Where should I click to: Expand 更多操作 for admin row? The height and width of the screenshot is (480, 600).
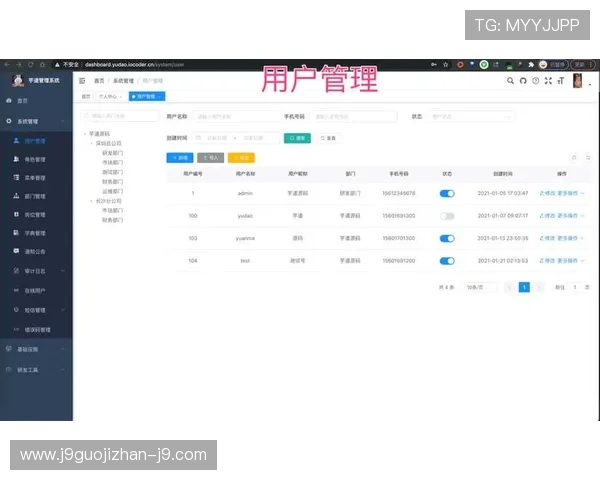tap(571, 193)
